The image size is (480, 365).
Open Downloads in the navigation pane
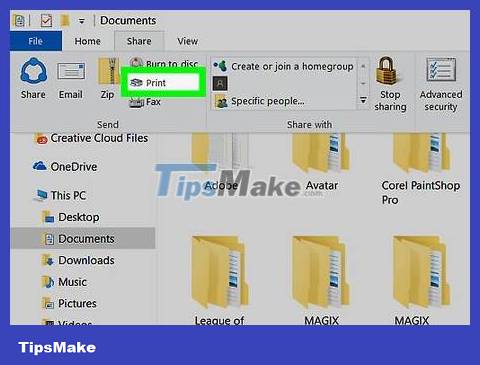tap(78, 260)
